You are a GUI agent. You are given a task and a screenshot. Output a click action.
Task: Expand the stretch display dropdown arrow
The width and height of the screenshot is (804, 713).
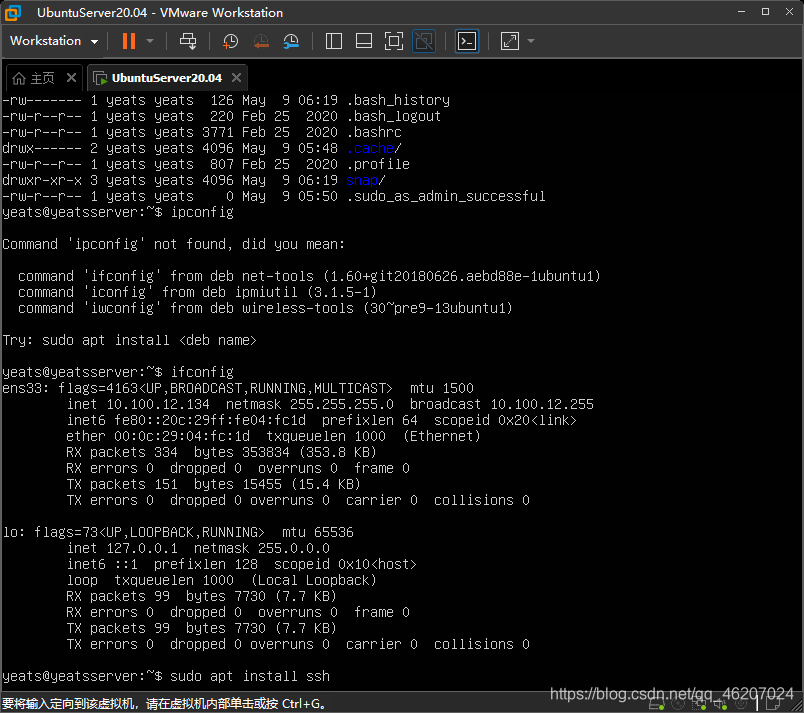[x=531, y=41]
